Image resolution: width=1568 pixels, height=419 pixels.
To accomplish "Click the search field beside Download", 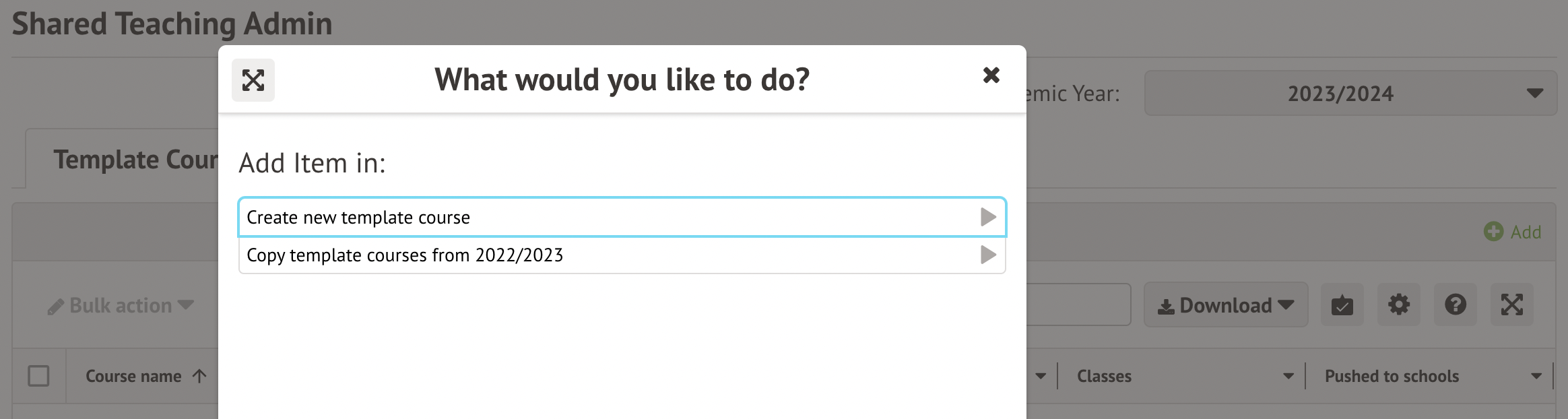I will pyautogui.click(x=1078, y=305).
